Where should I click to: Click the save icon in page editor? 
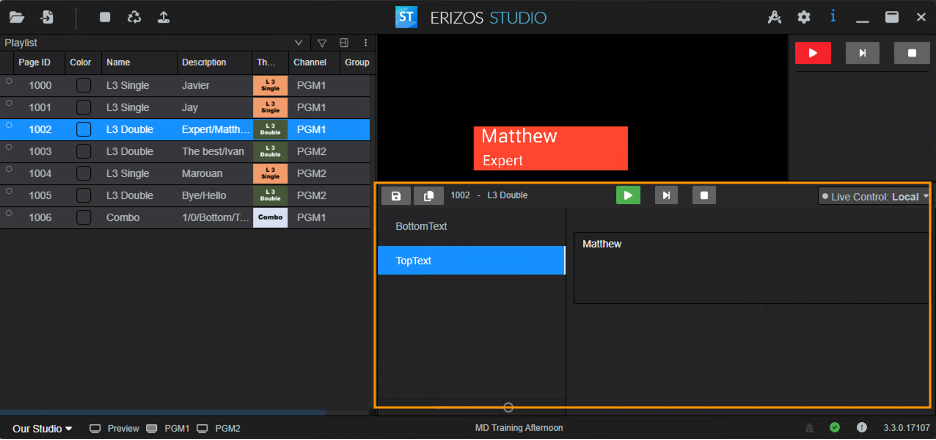tap(396, 196)
